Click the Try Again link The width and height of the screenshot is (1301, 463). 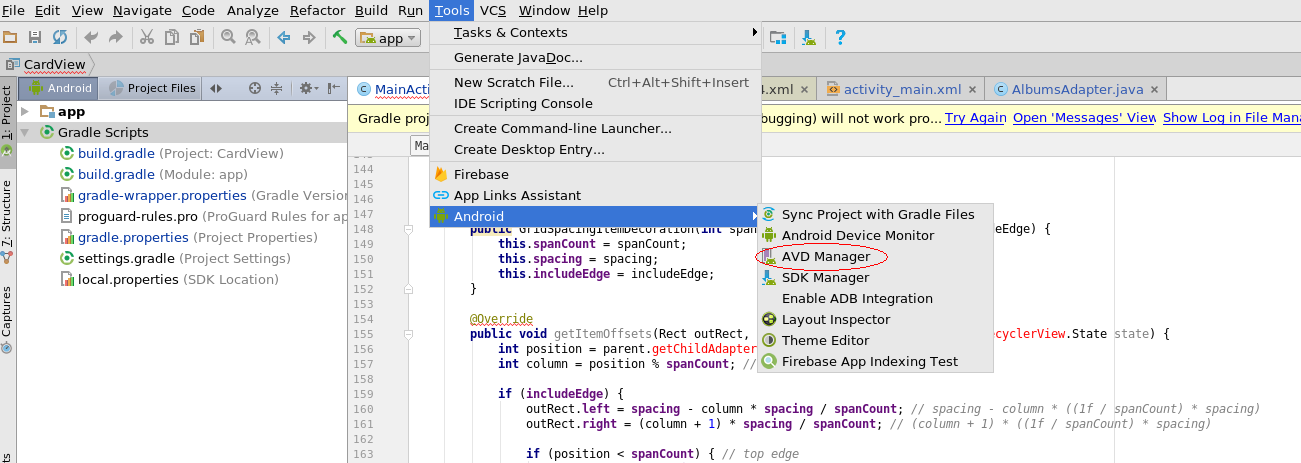975,117
